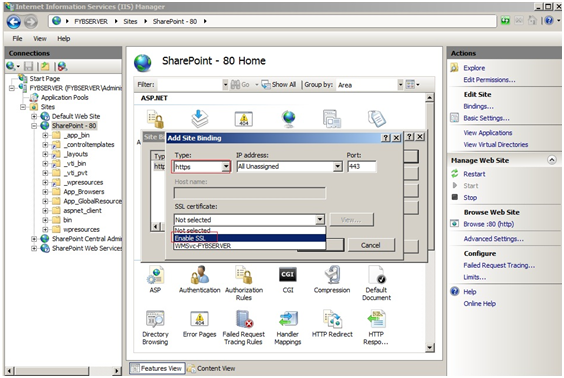
Task: Click the ASP.NET lock-and-list icon
Action: click(x=155, y=119)
